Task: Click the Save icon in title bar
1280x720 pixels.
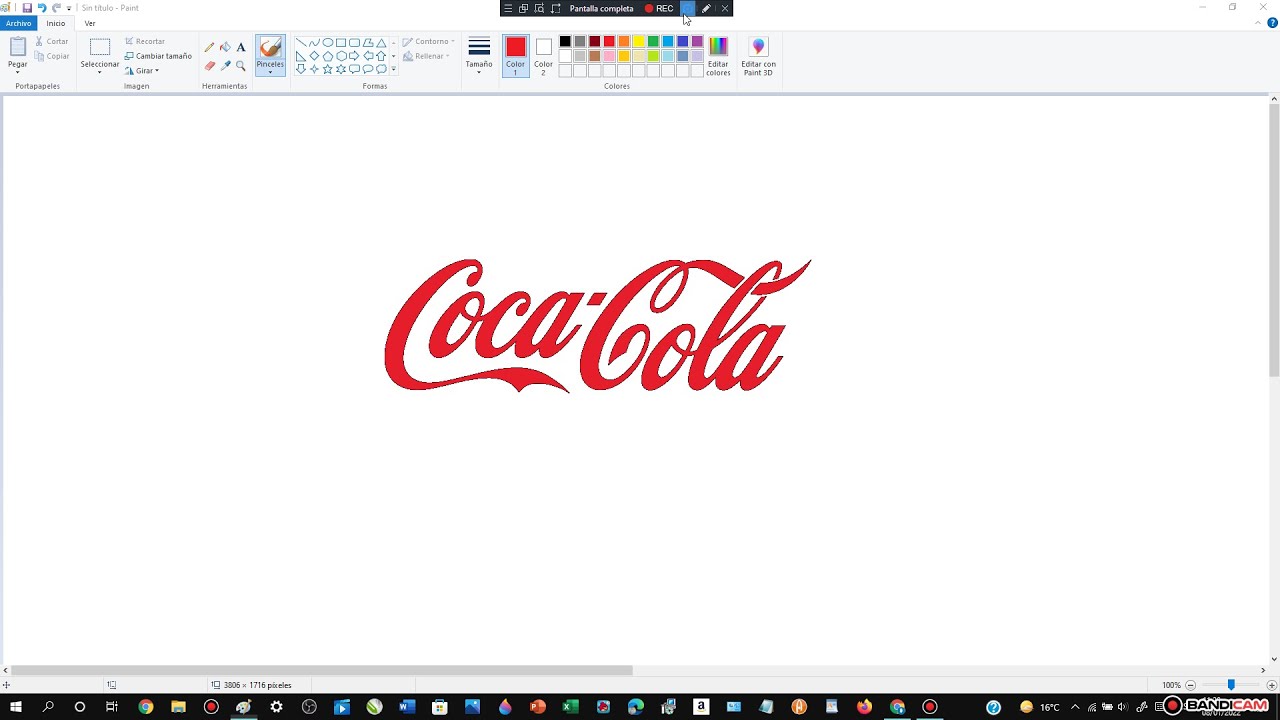Action: coord(27,8)
